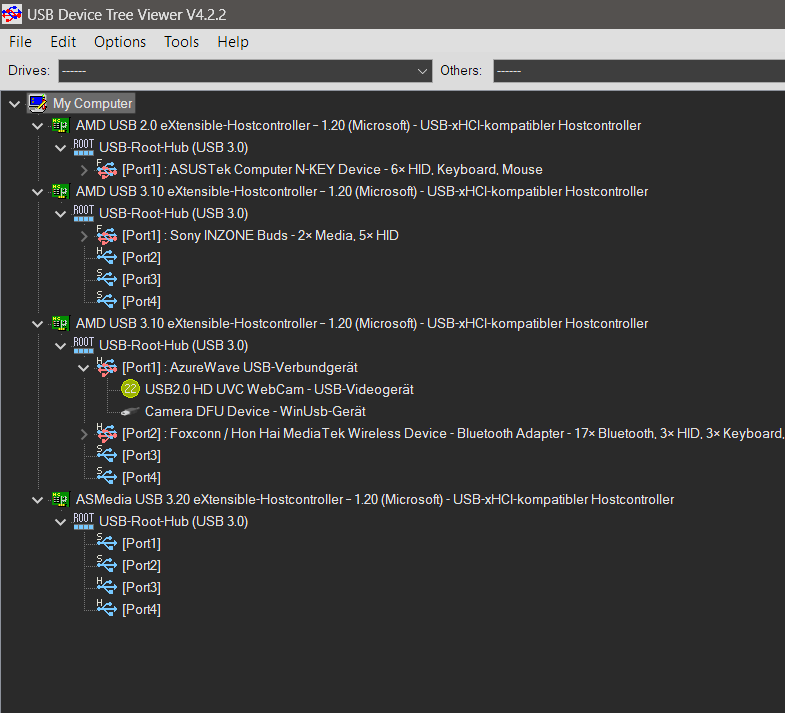Expand the Foxconn / Hon Hai MediaTek node
Viewport: 785px width, 713px height.
(x=84, y=434)
